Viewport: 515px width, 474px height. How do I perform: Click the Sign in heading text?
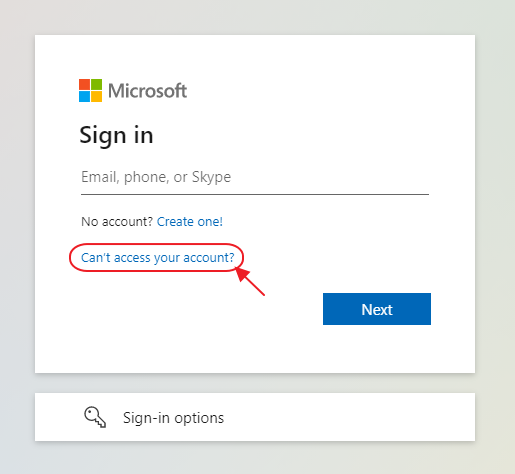[x=116, y=135]
